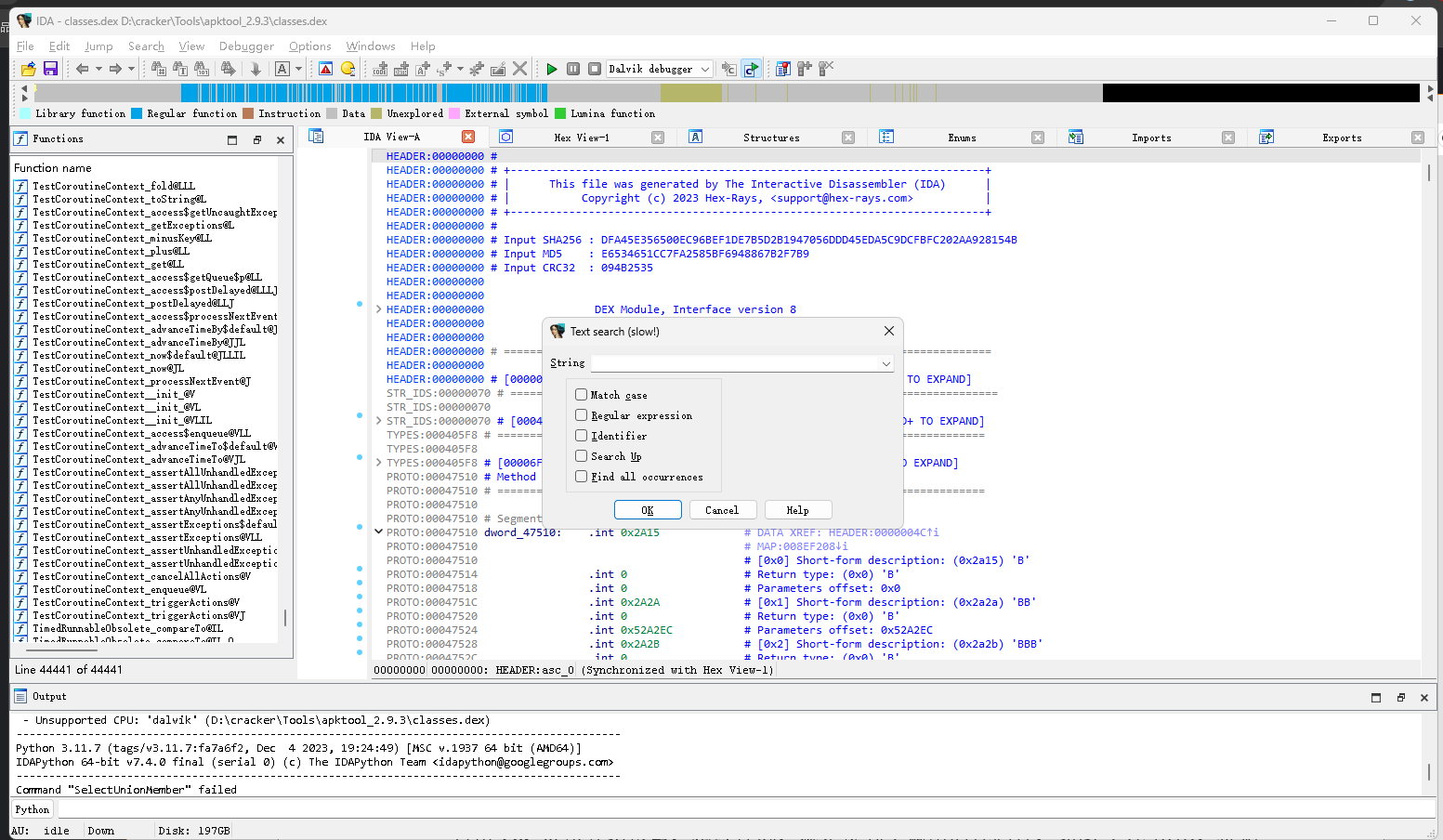This screenshot has width=1443, height=840.
Task: Jump forward with the right arrow icon
Action: [x=115, y=69]
